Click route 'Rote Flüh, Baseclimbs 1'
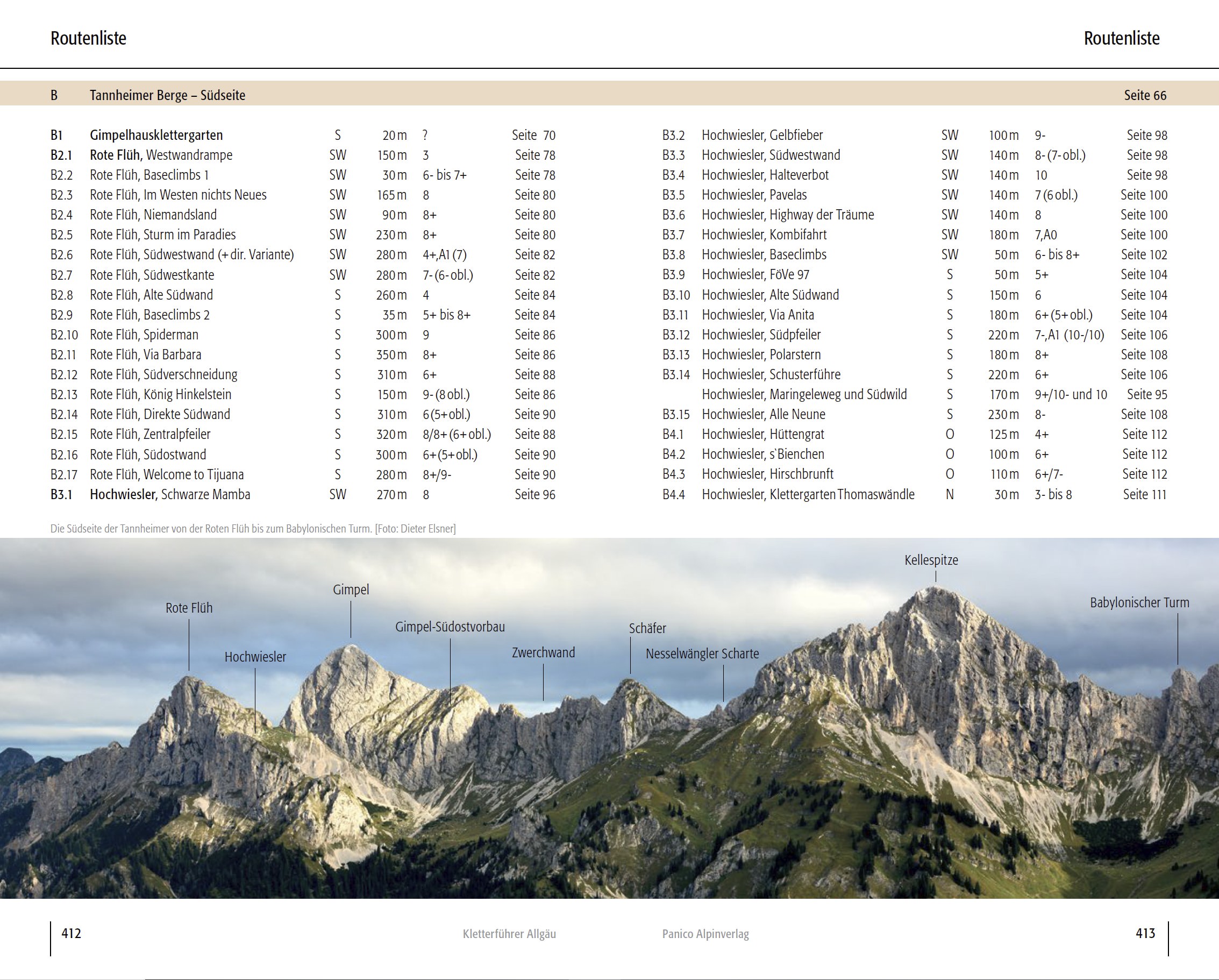 149,175
